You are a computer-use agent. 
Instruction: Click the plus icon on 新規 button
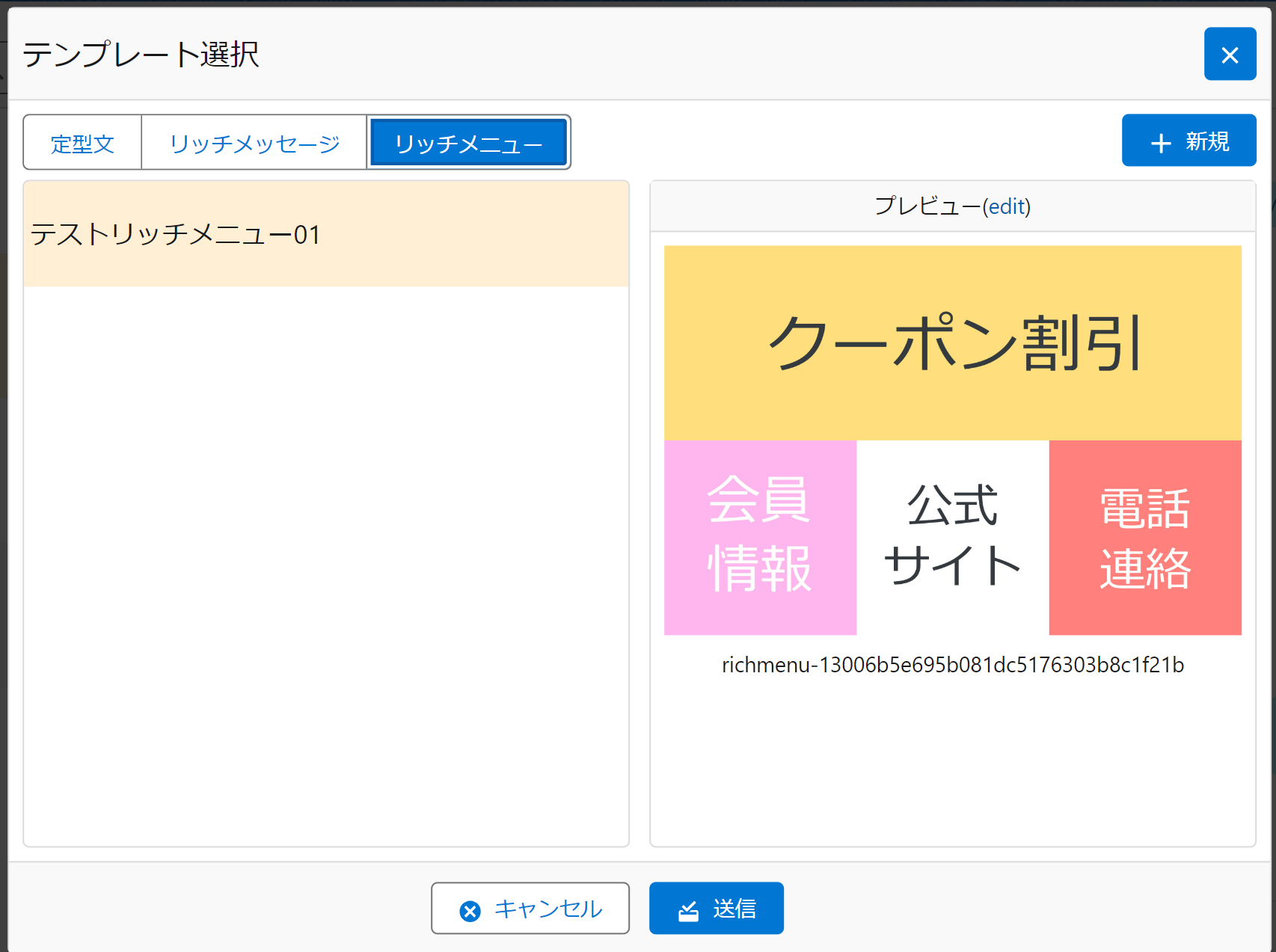[x=1160, y=142]
